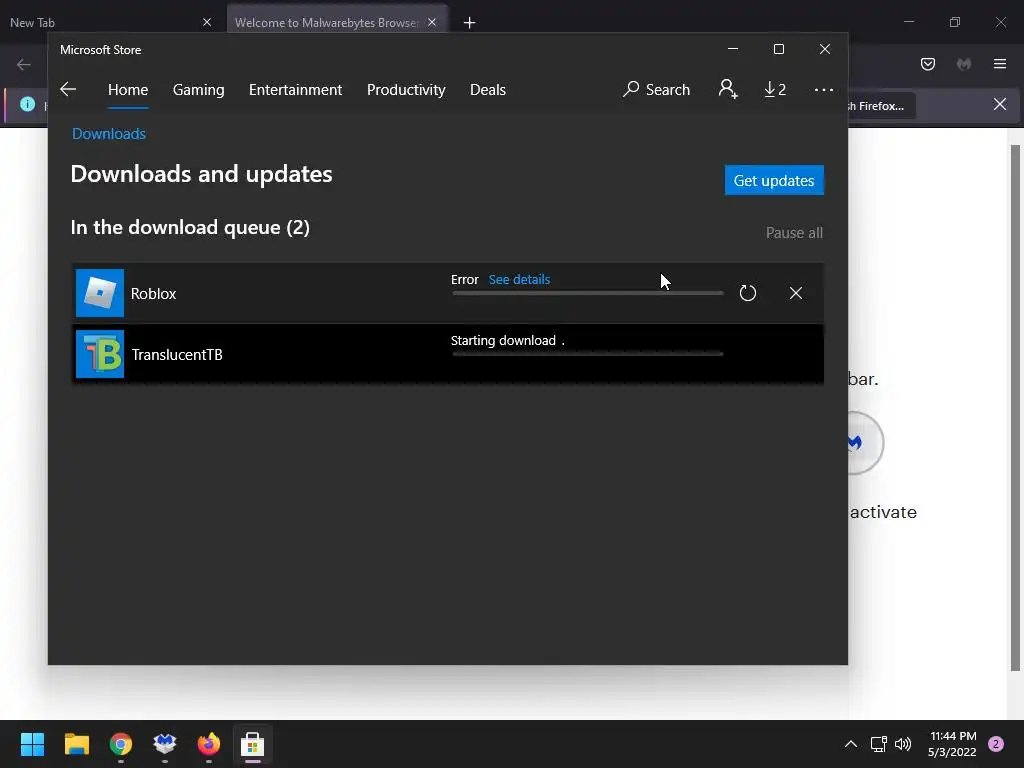Click the TranslucentTB download progress bar
Viewport: 1024px width, 768px height.
(x=588, y=354)
